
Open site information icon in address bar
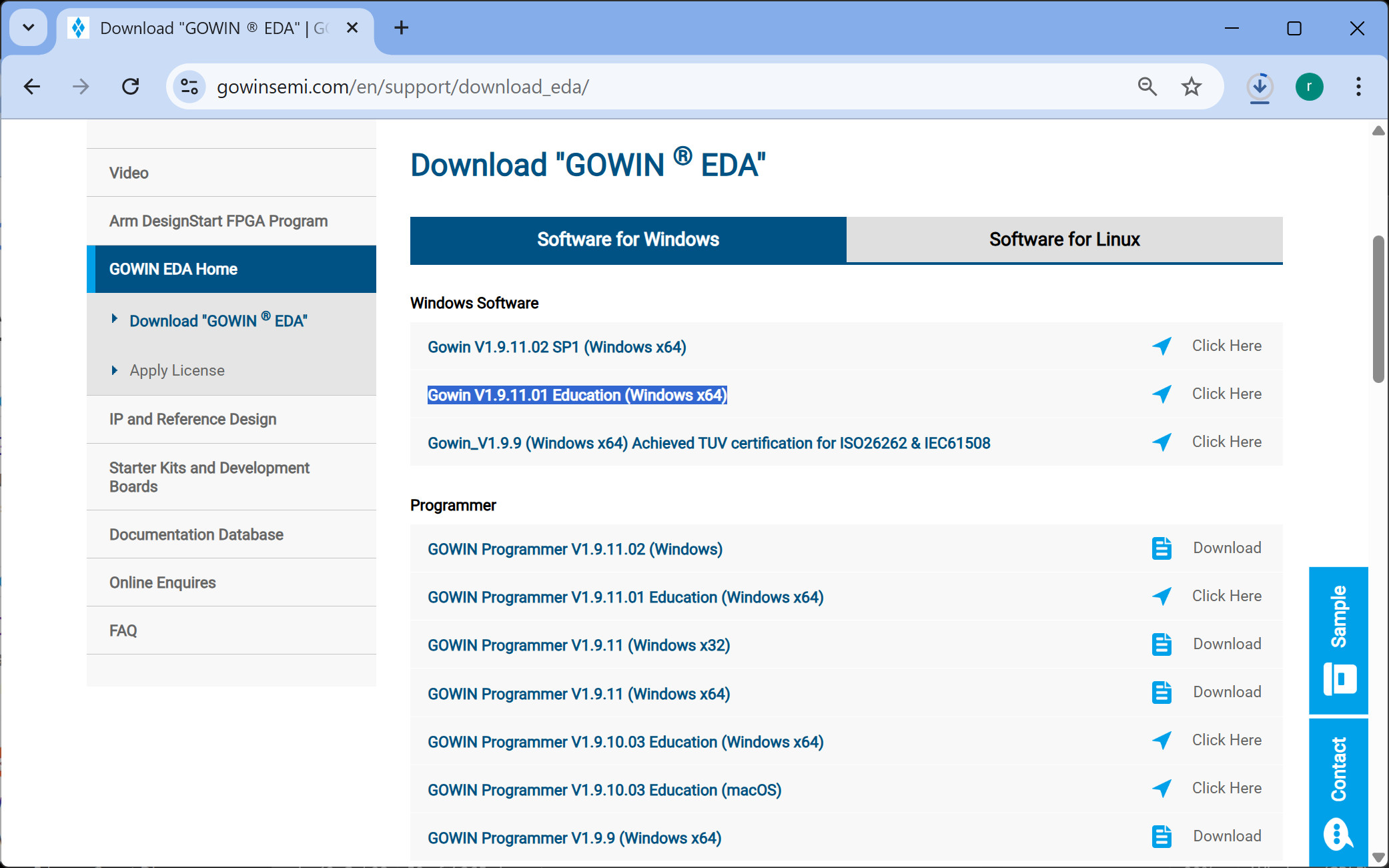[x=189, y=87]
